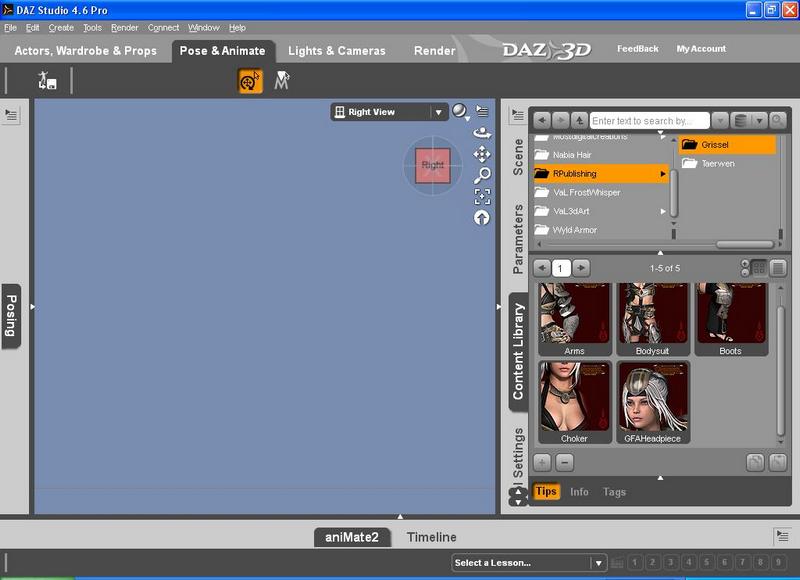Click the navigate up folder icon
This screenshot has width=800, height=580.
tap(579, 121)
